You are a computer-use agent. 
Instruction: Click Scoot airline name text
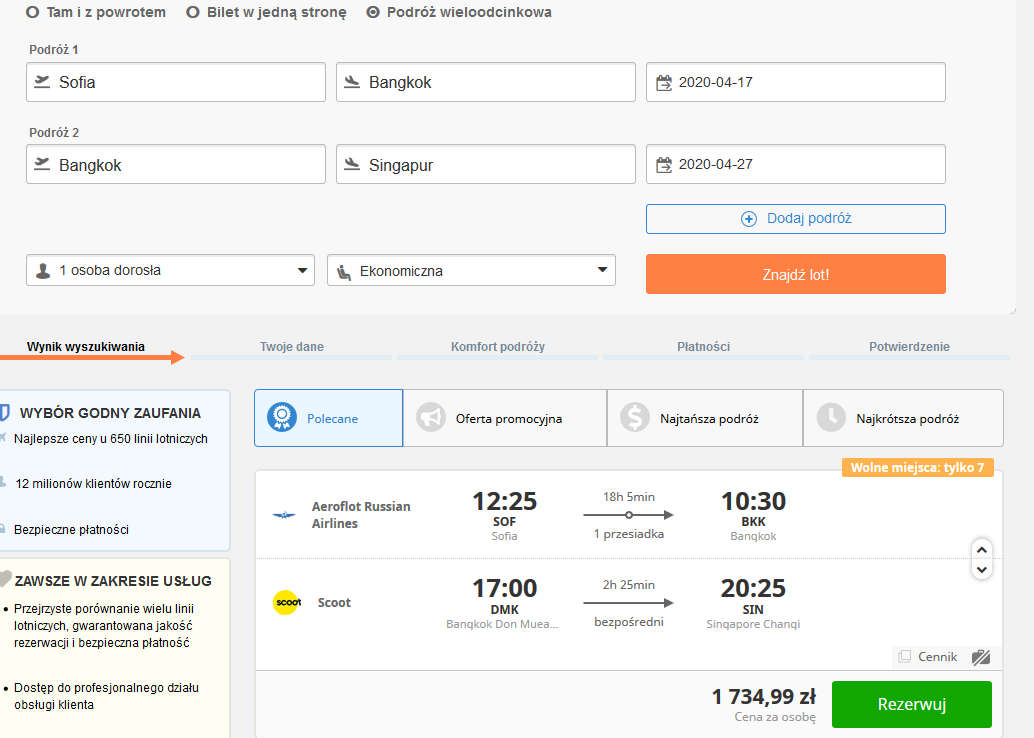point(334,602)
